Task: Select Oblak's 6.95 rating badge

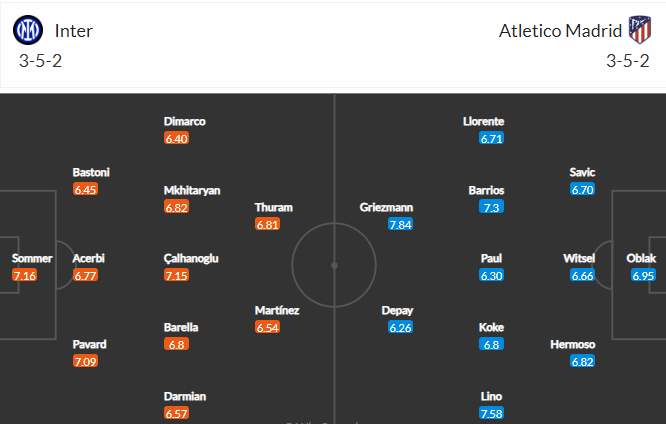Action: [x=643, y=275]
